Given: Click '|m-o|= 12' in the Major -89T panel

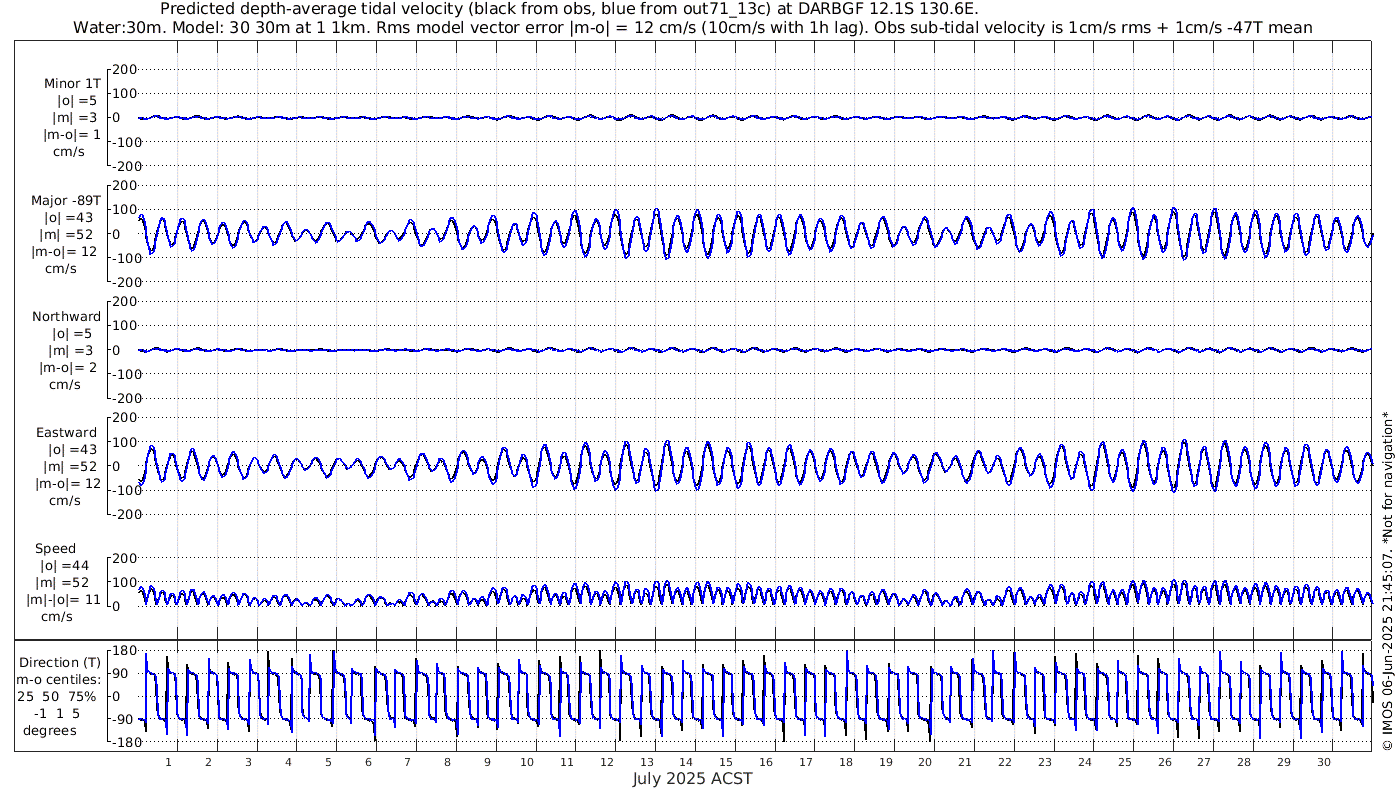Looking at the screenshot, I should (65, 251).
